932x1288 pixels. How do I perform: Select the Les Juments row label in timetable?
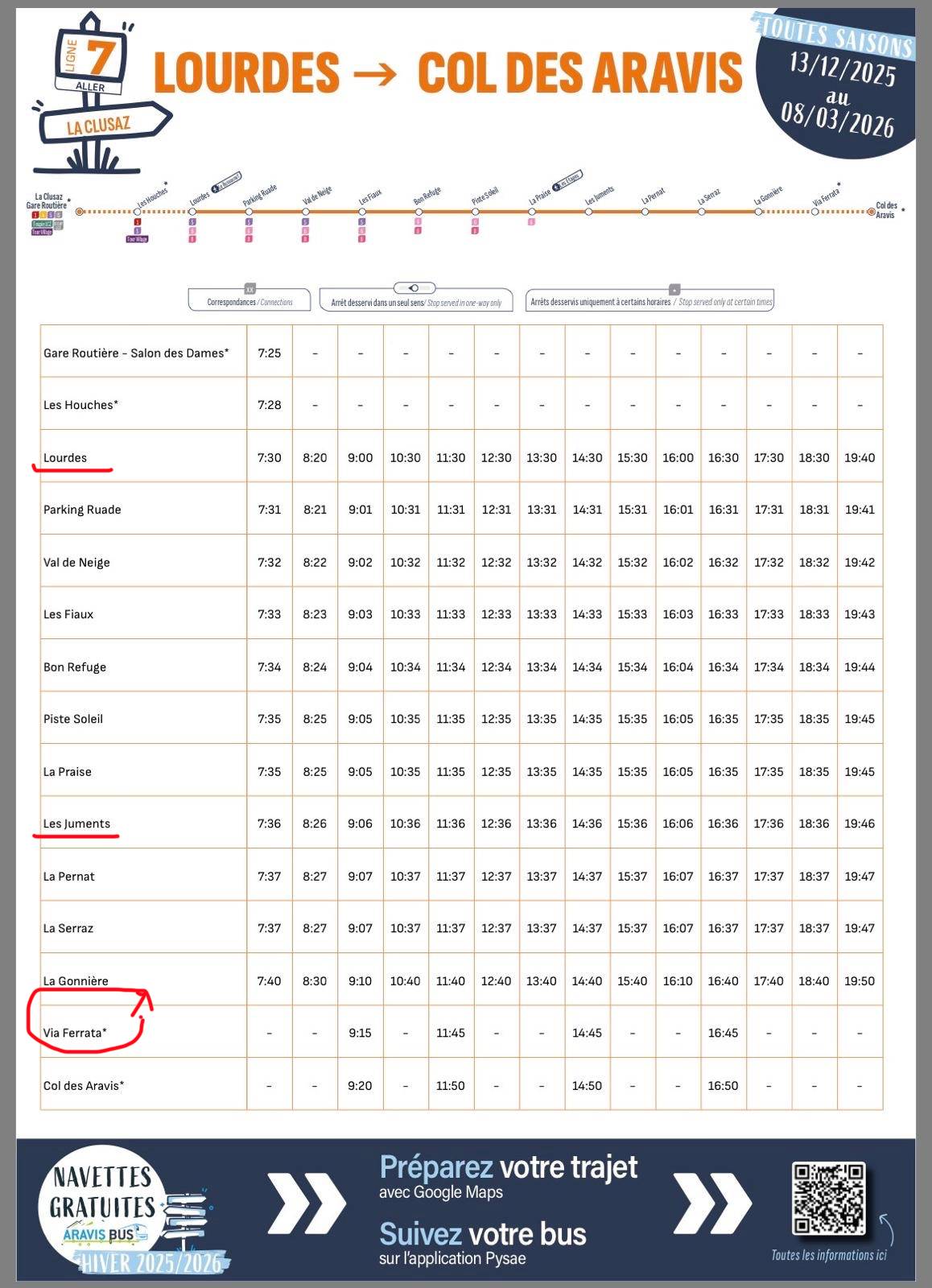coord(76,824)
